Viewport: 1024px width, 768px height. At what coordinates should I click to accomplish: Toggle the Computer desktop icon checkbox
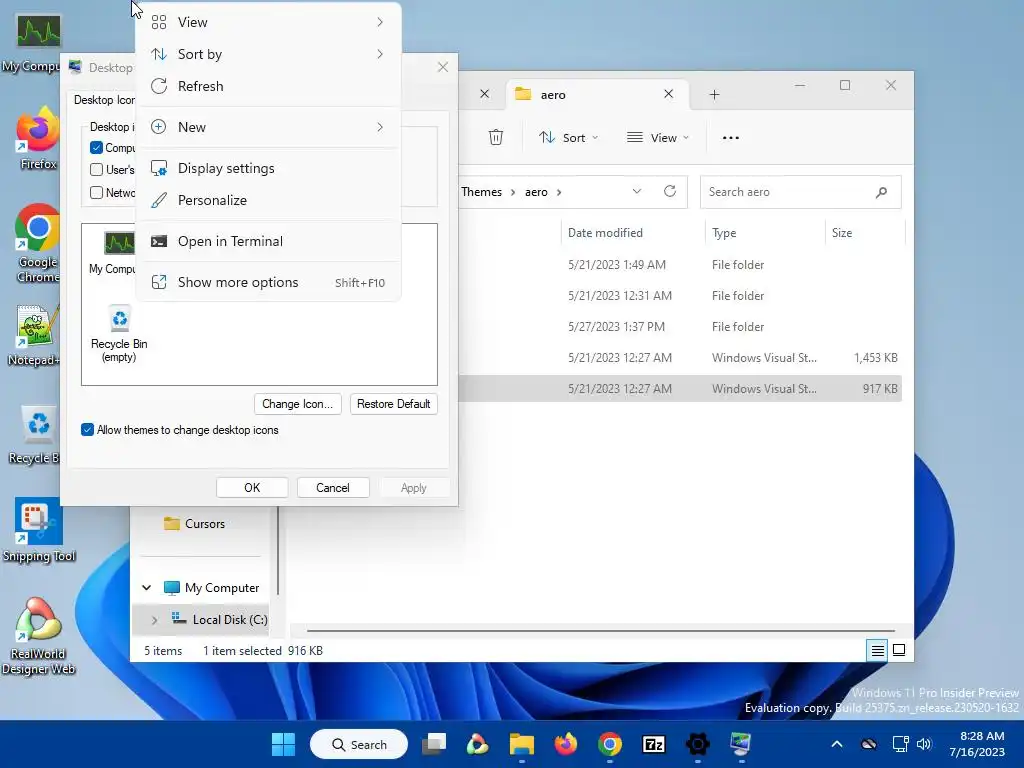click(x=97, y=148)
